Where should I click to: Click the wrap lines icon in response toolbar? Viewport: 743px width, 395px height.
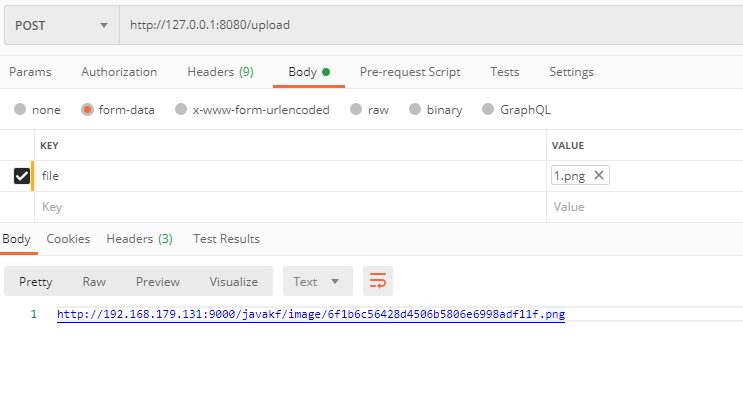[x=378, y=281]
